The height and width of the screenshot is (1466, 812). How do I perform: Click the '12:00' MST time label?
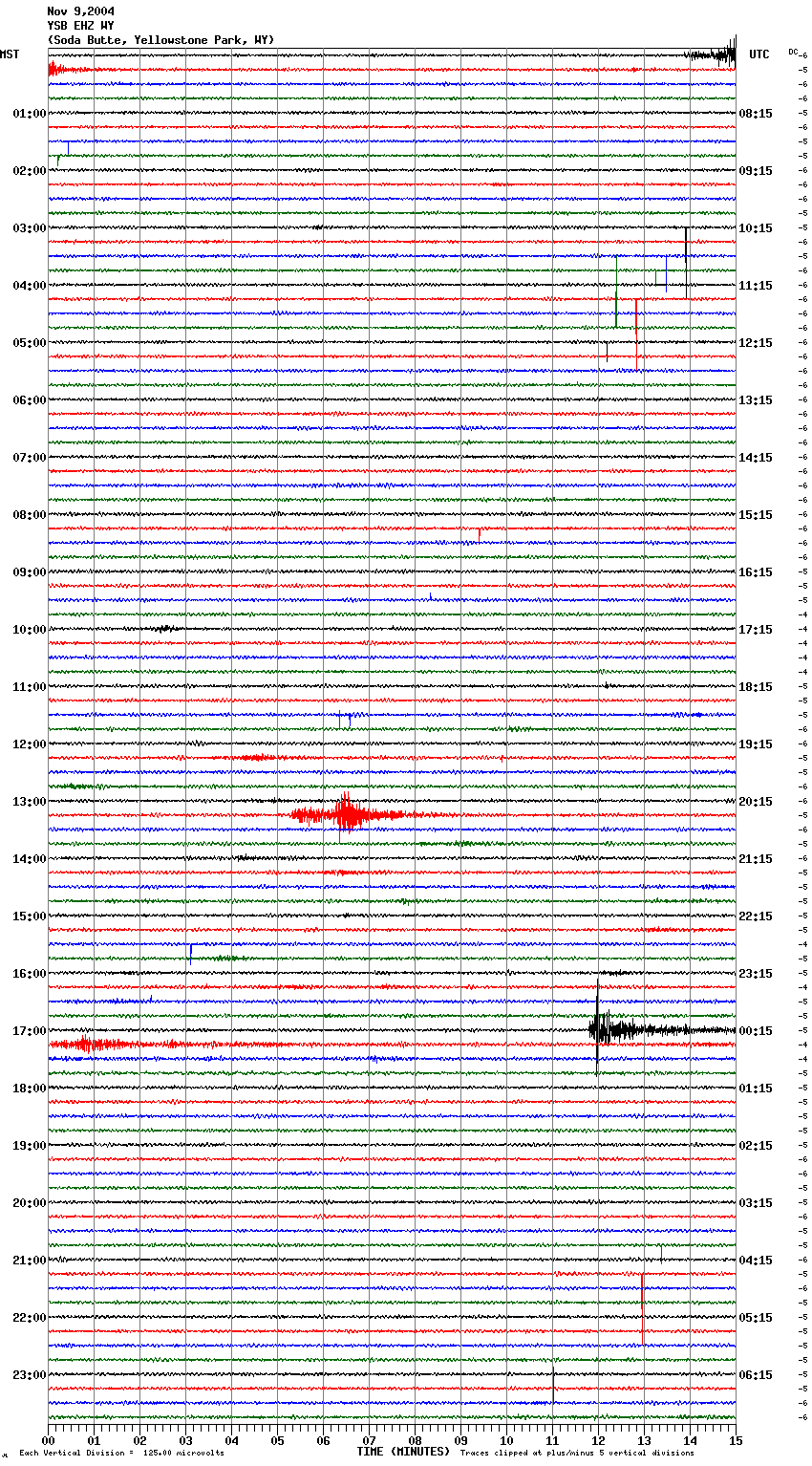30,744
